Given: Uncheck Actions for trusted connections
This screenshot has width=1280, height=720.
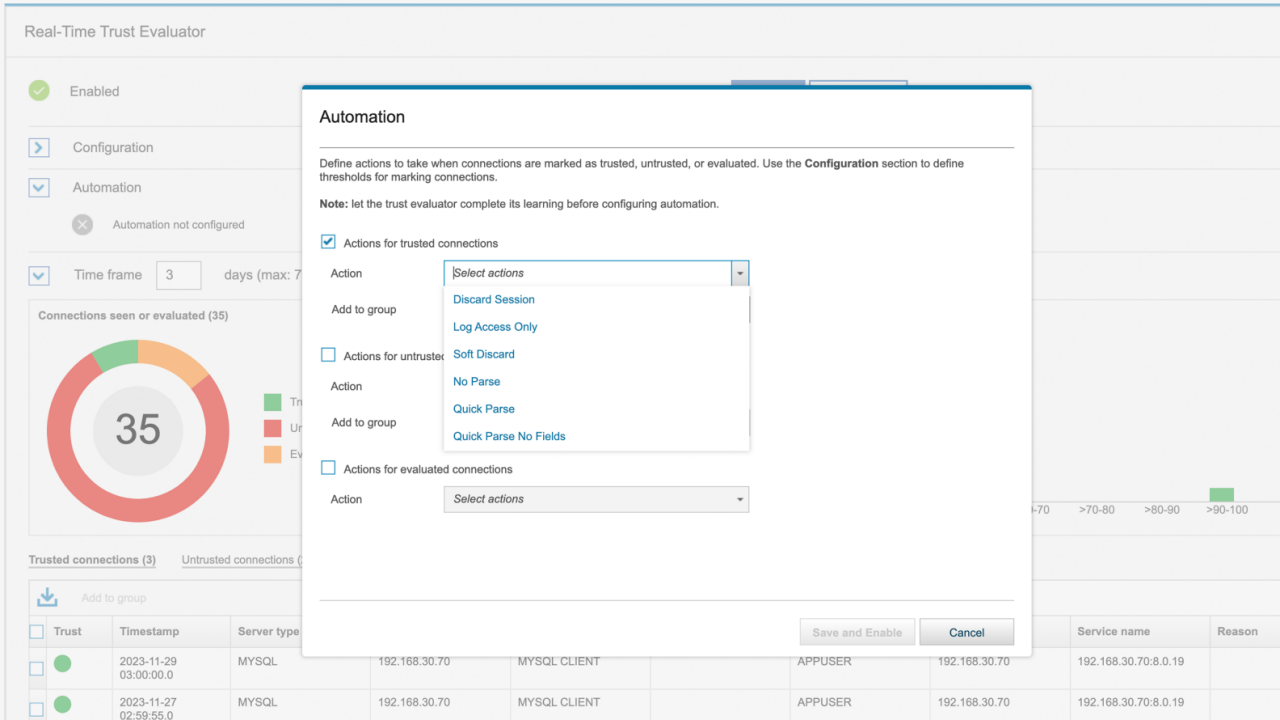Looking at the screenshot, I should point(327,241).
